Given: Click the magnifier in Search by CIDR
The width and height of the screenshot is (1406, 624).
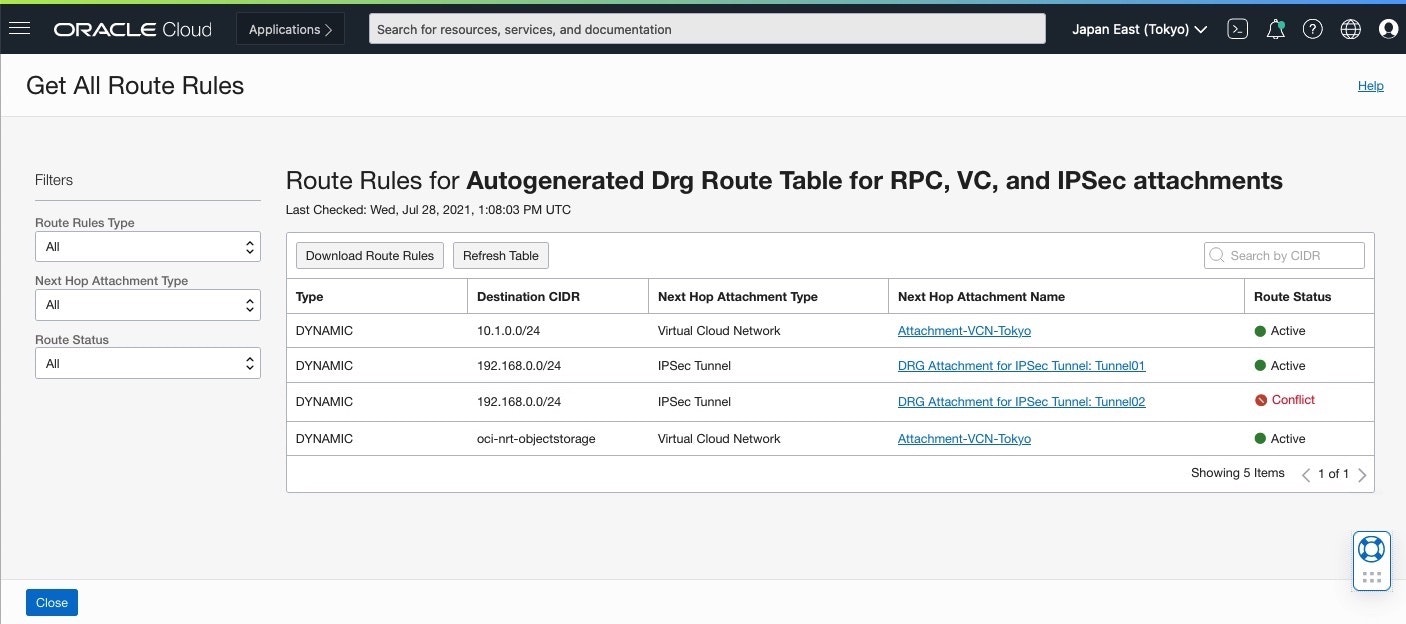Looking at the screenshot, I should [1217, 255].
